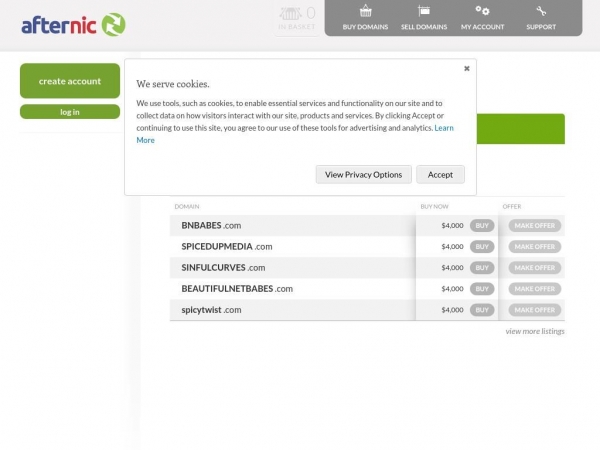
Task: Make offer on BNBABES.com
Action: tap(535, 225)
